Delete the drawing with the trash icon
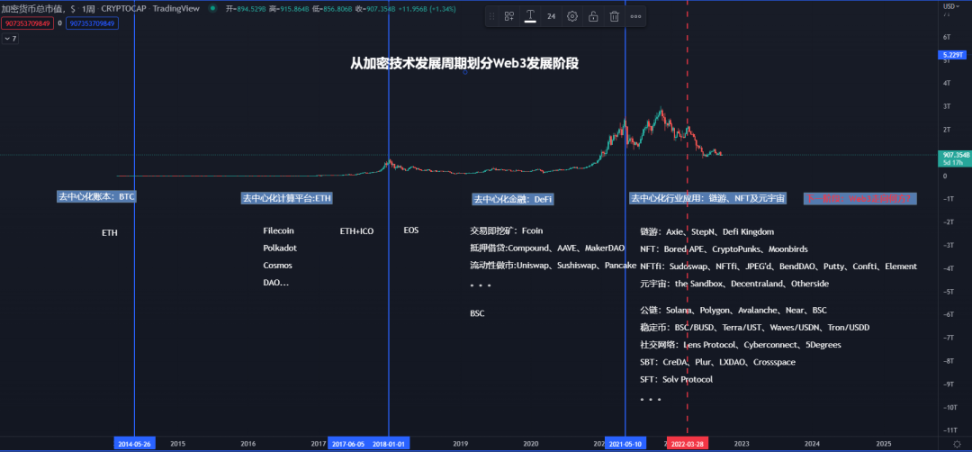The image size is (972, 452). [x=614, y=16]
